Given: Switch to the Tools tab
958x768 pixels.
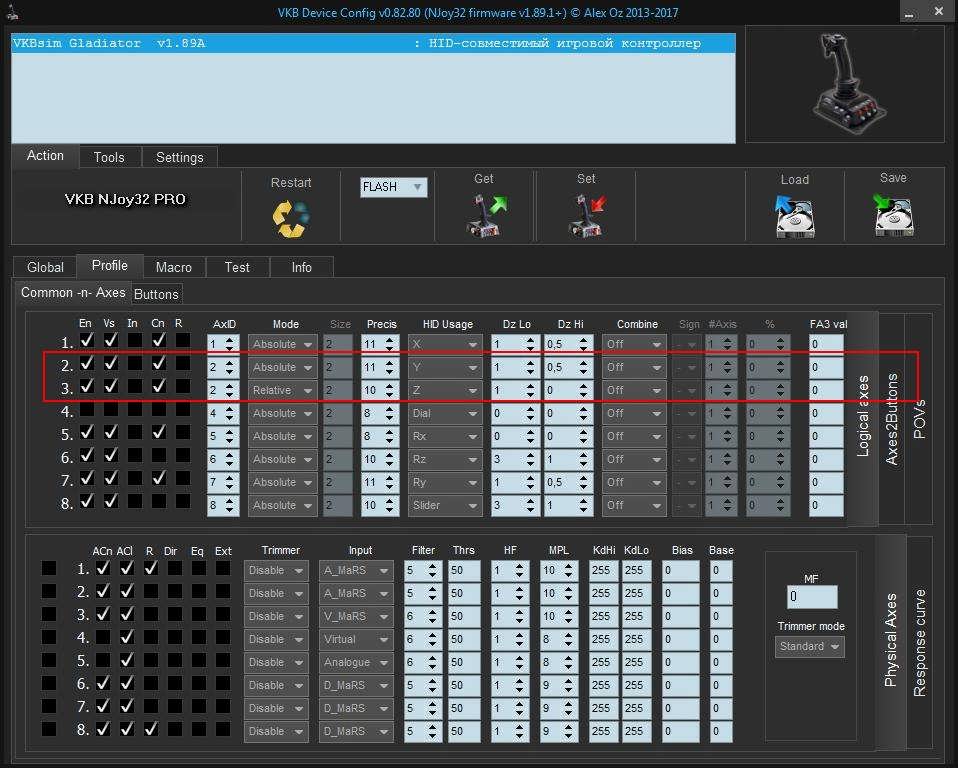Looking at the screenshot, I should coord(109,157).
